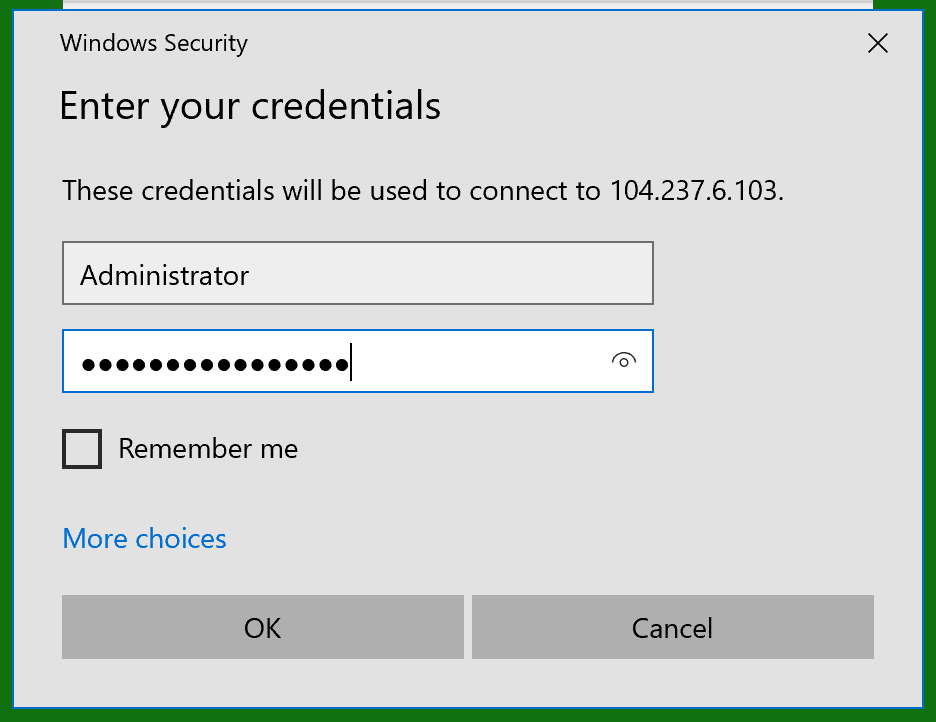Click the Administrator username field
This screenshot has height=722, width=936.
click(358, 273)
